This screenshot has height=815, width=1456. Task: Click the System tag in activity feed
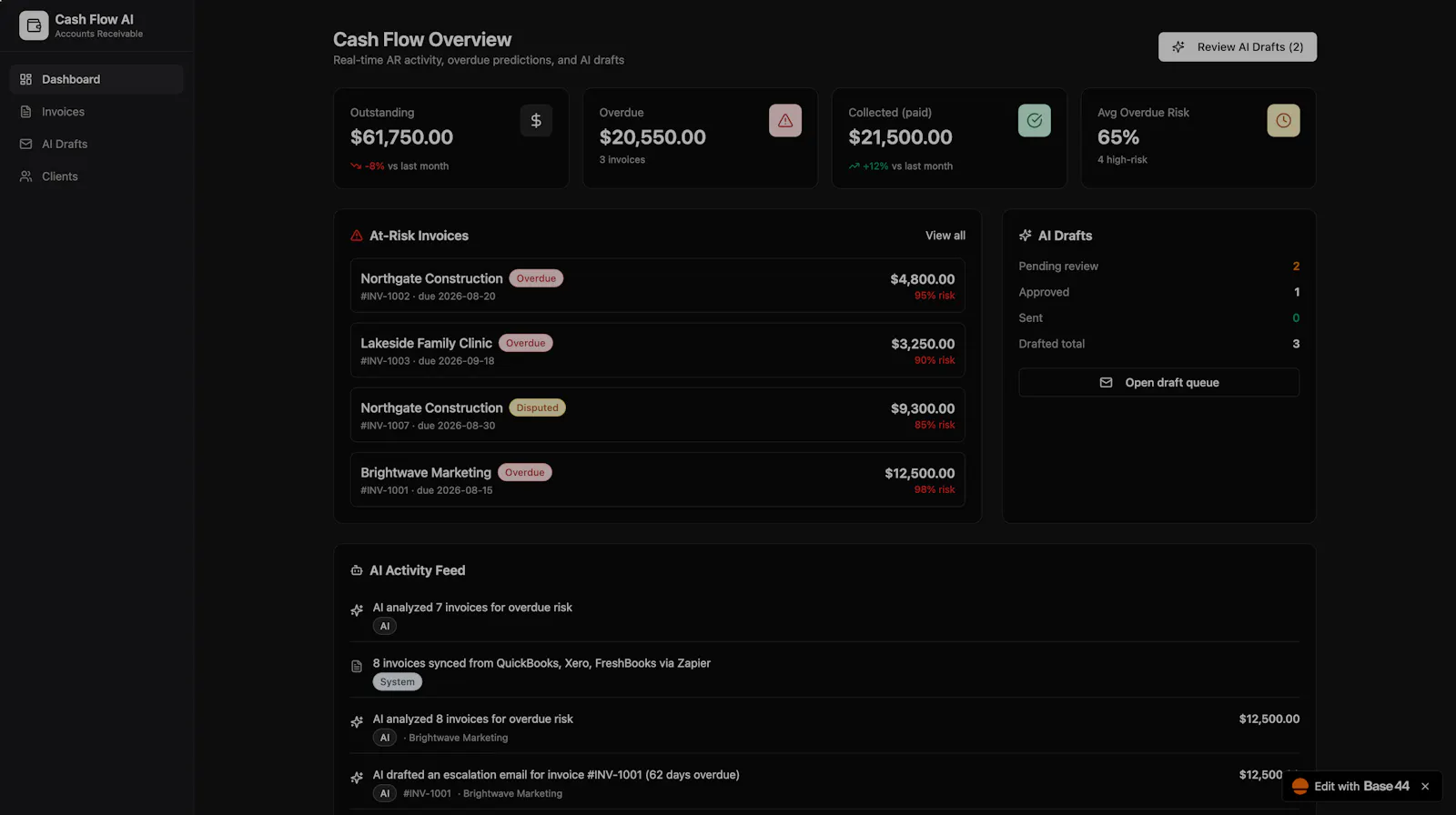coord(398,682)
